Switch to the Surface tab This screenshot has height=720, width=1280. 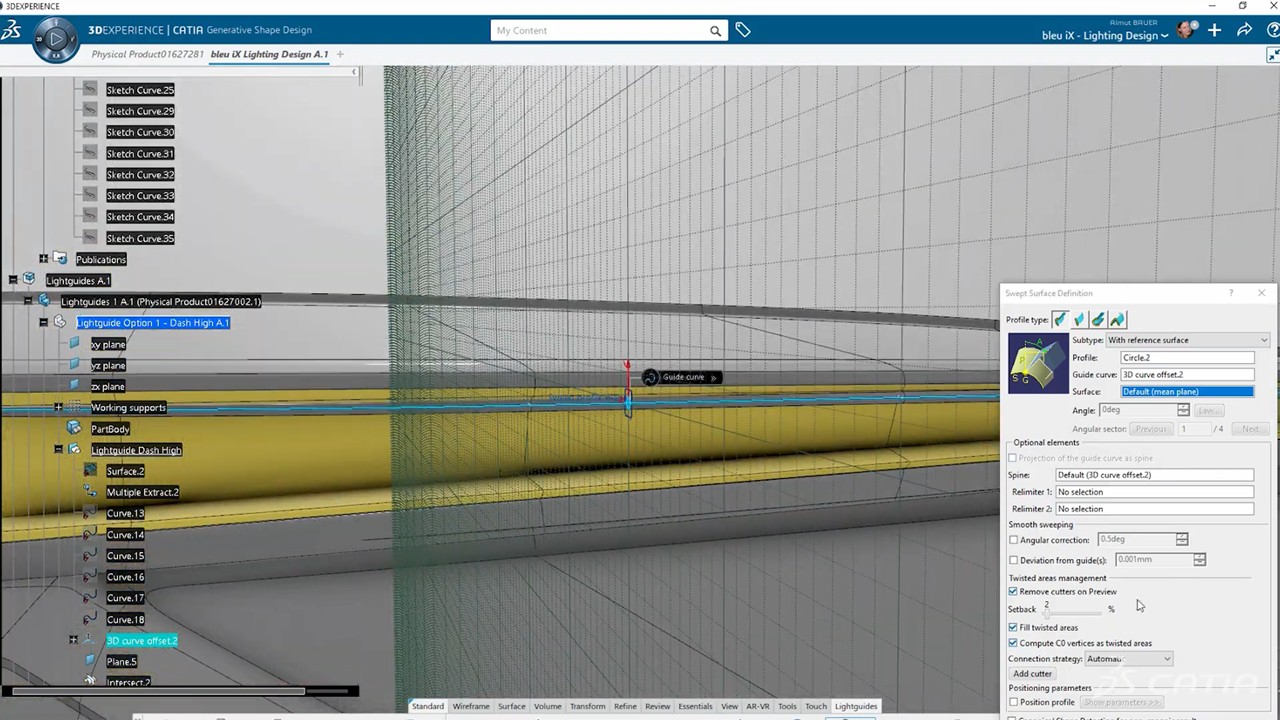click(x=512, y=706)
